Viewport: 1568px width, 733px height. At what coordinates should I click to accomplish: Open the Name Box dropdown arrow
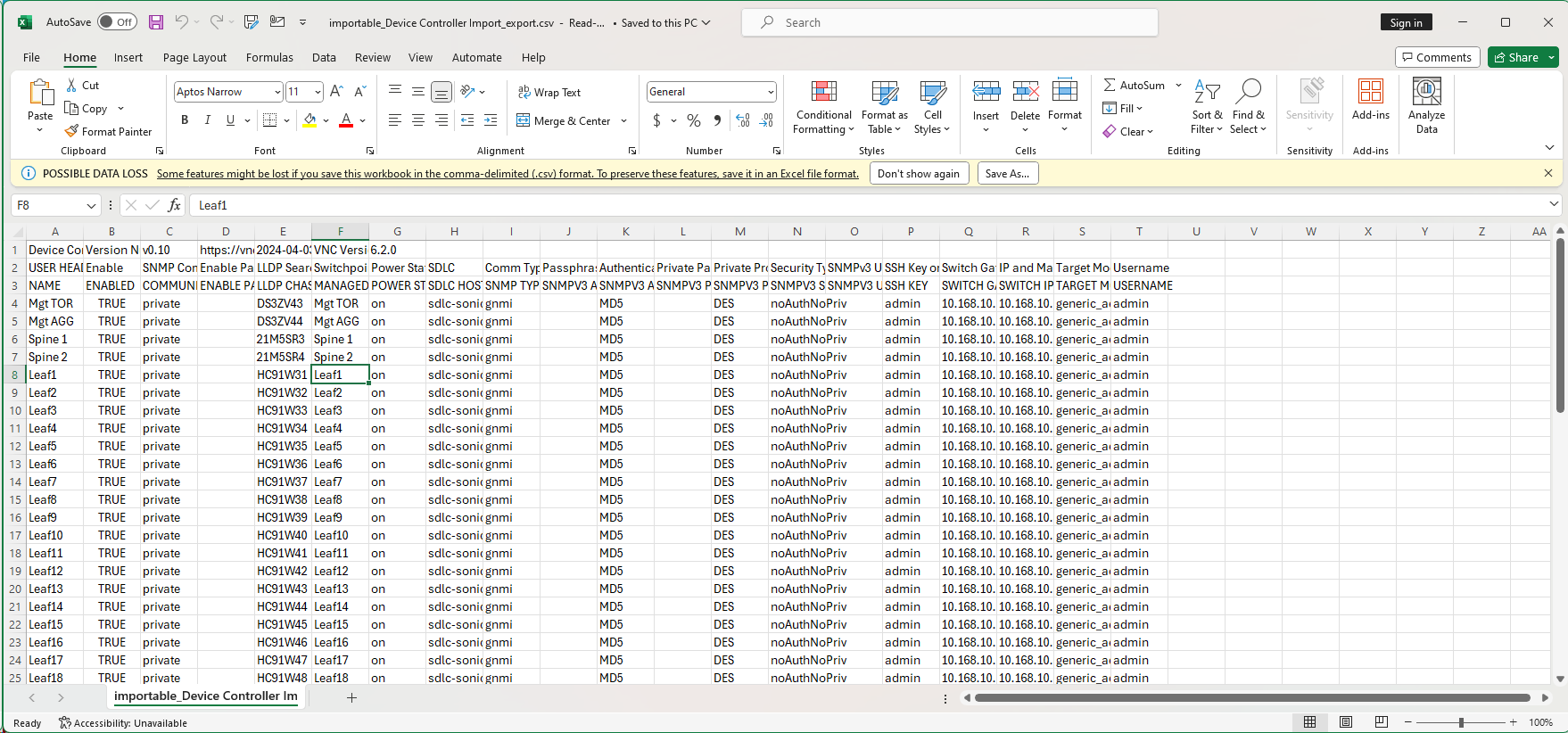pos(91,205)
